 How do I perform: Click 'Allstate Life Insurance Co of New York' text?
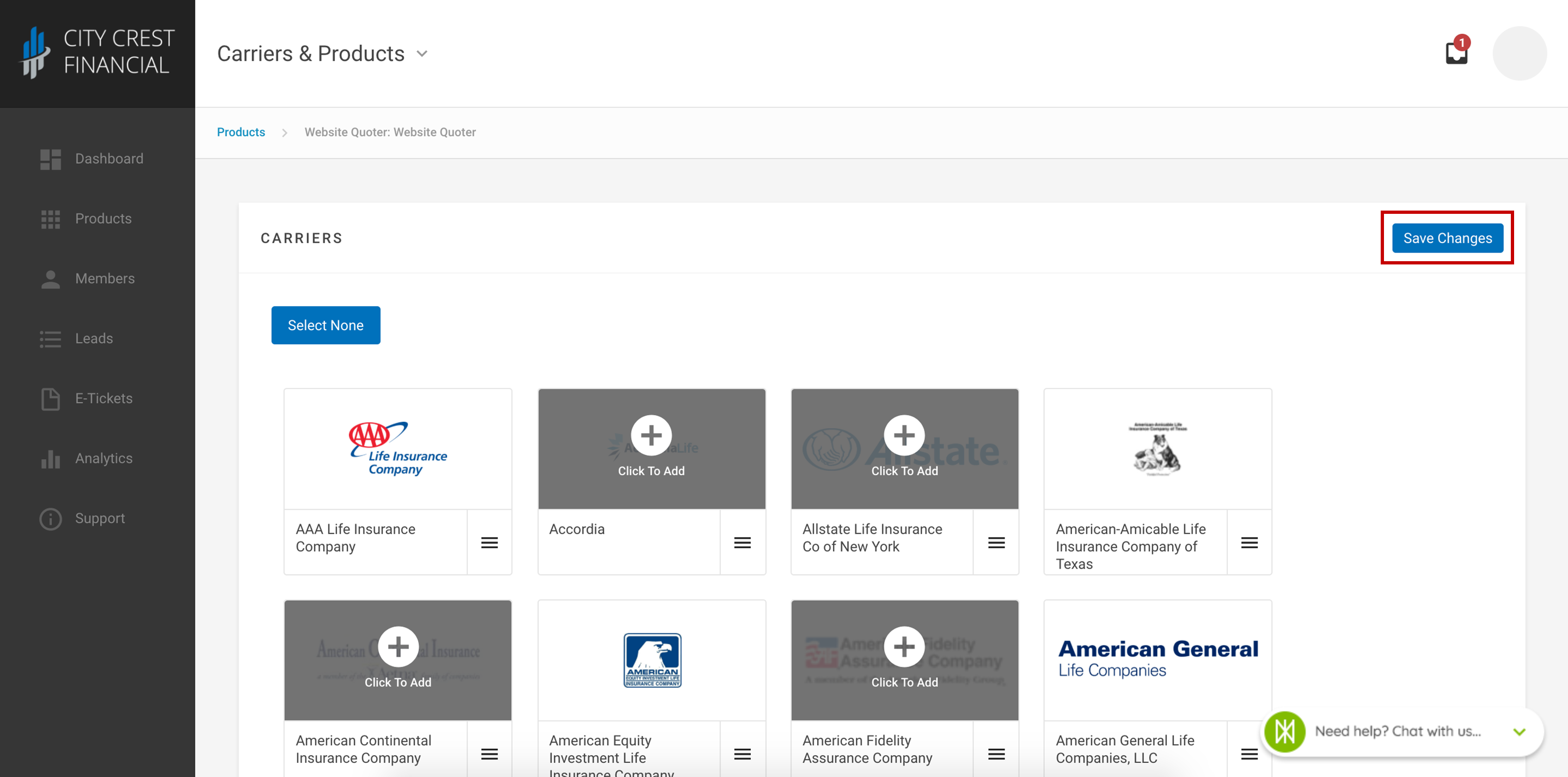point(872,538)
